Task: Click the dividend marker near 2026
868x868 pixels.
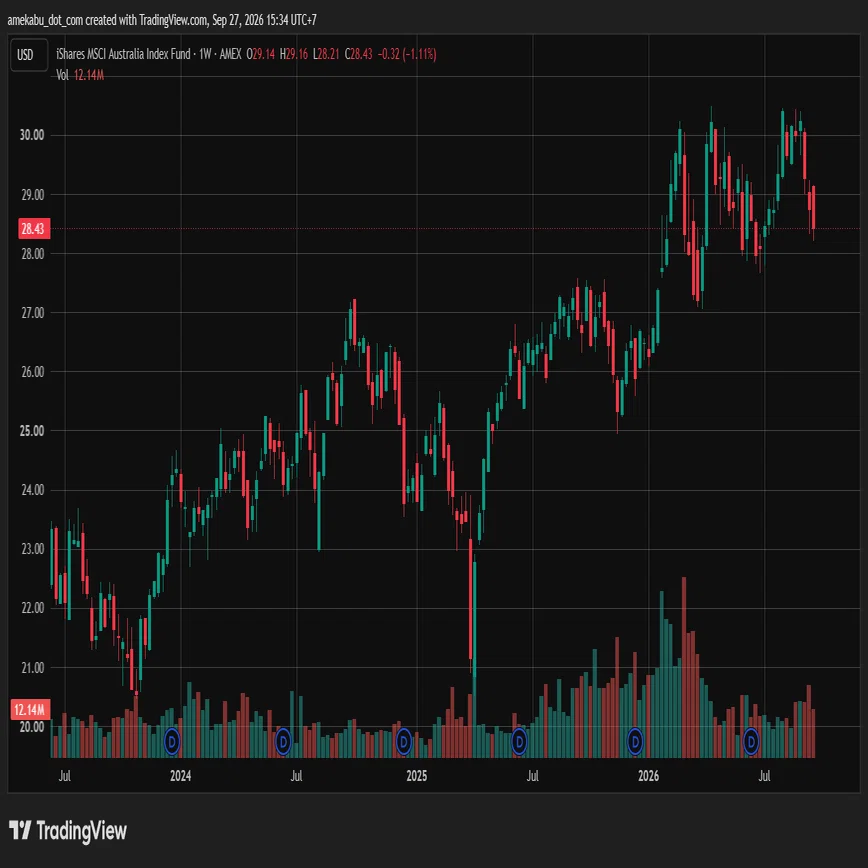Action: click(x=635, y=741)
